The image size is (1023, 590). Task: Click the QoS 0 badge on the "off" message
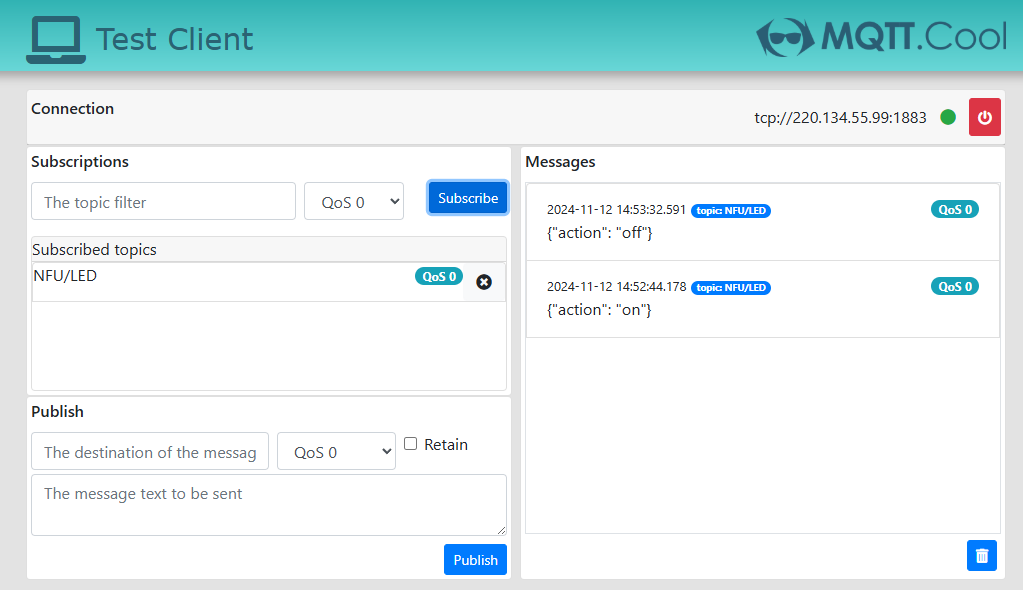(955, 210)
